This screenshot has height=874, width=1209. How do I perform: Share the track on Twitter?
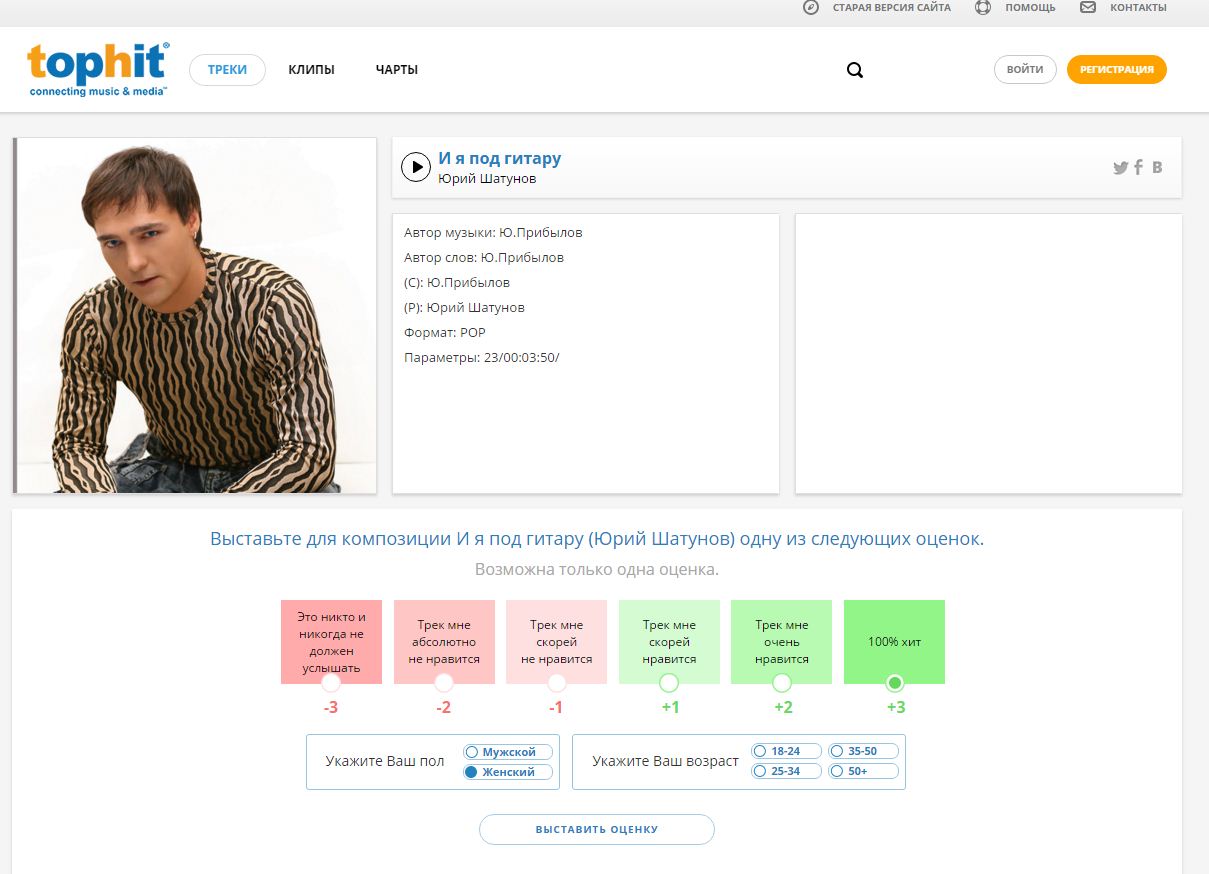click(x=1120, y=168)
